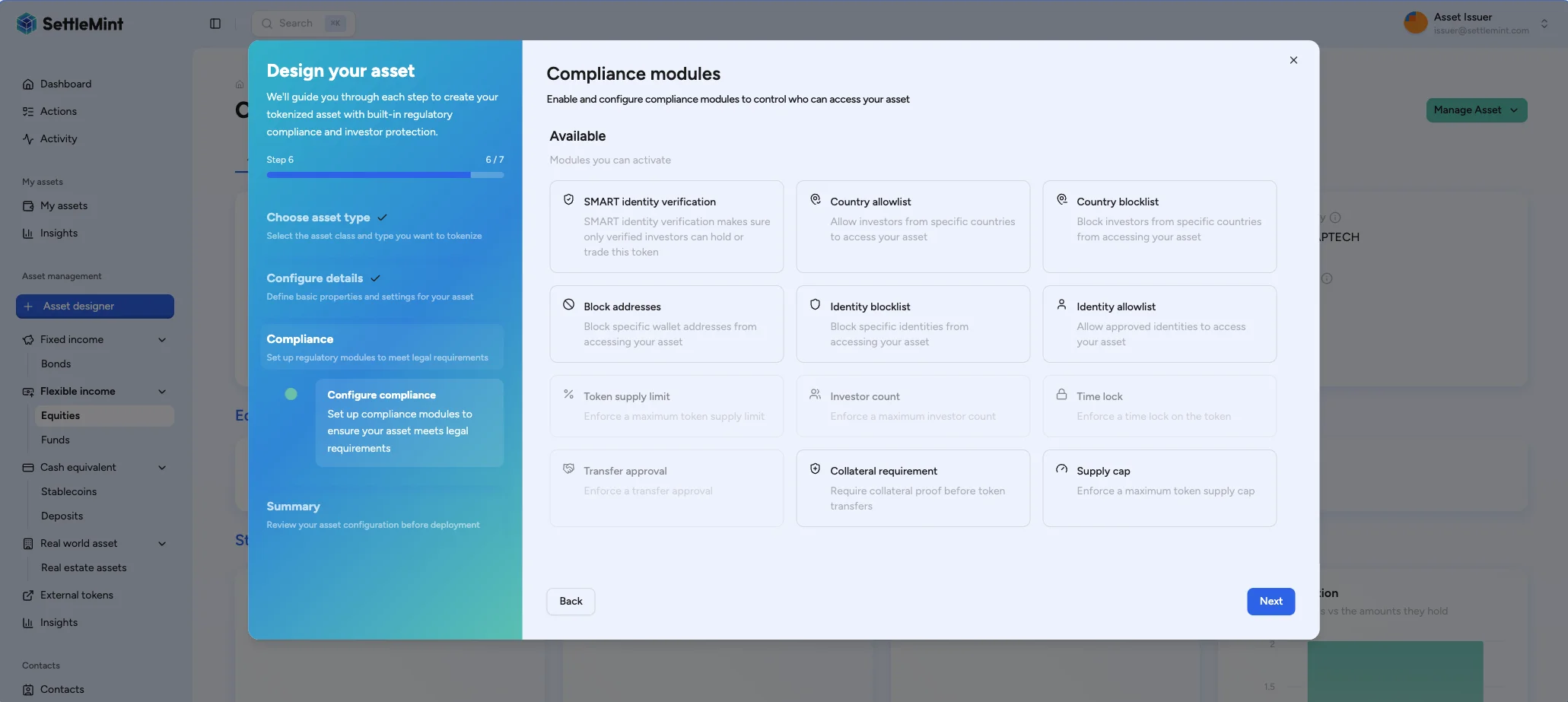Click the Back button
This screenshot has width=1568, height=702.
571,601
